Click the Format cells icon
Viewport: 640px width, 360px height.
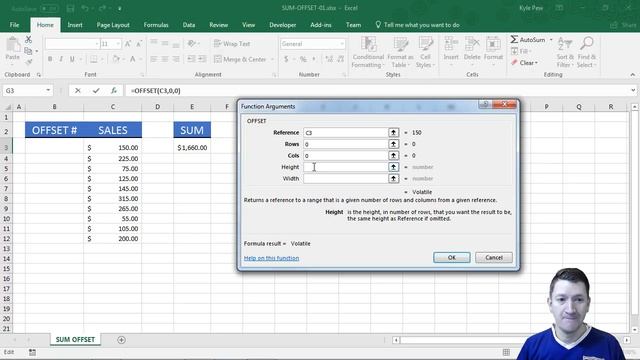(x=493, y=44)
